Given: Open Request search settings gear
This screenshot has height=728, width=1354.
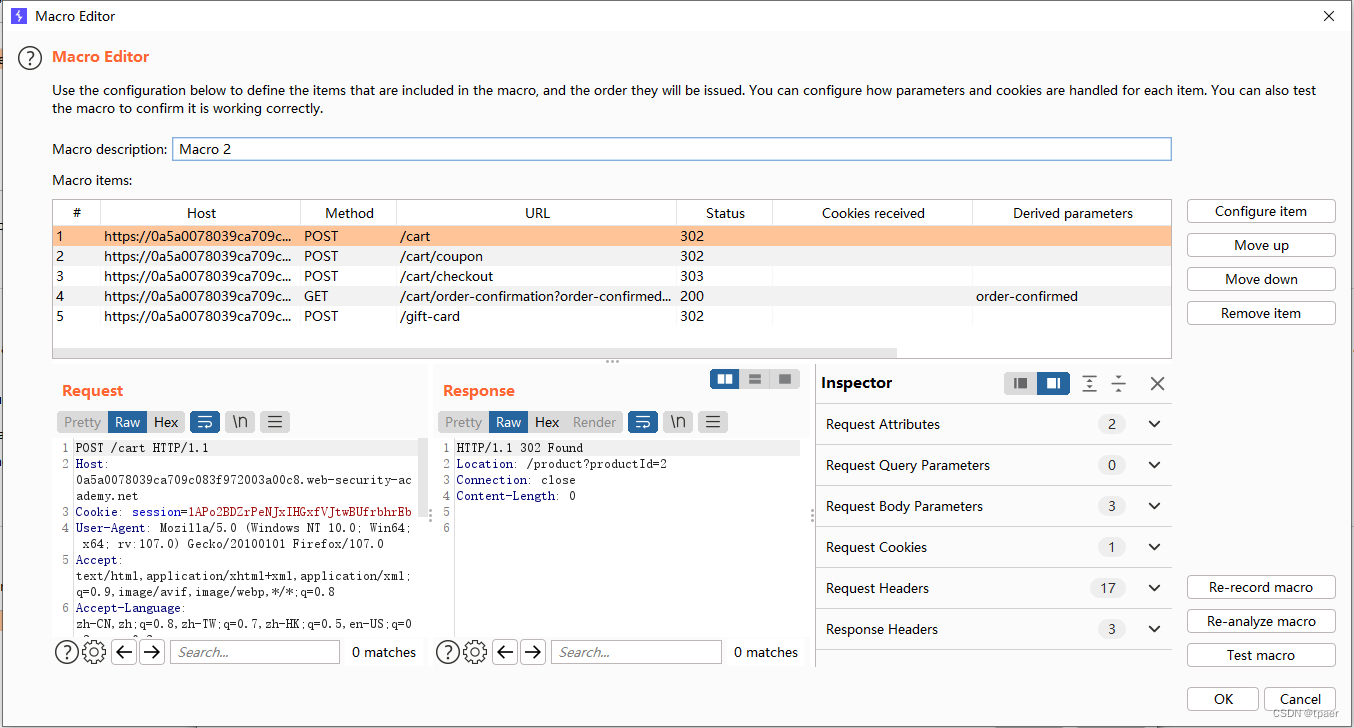Looking at the screenshot, I should point(94,652).
